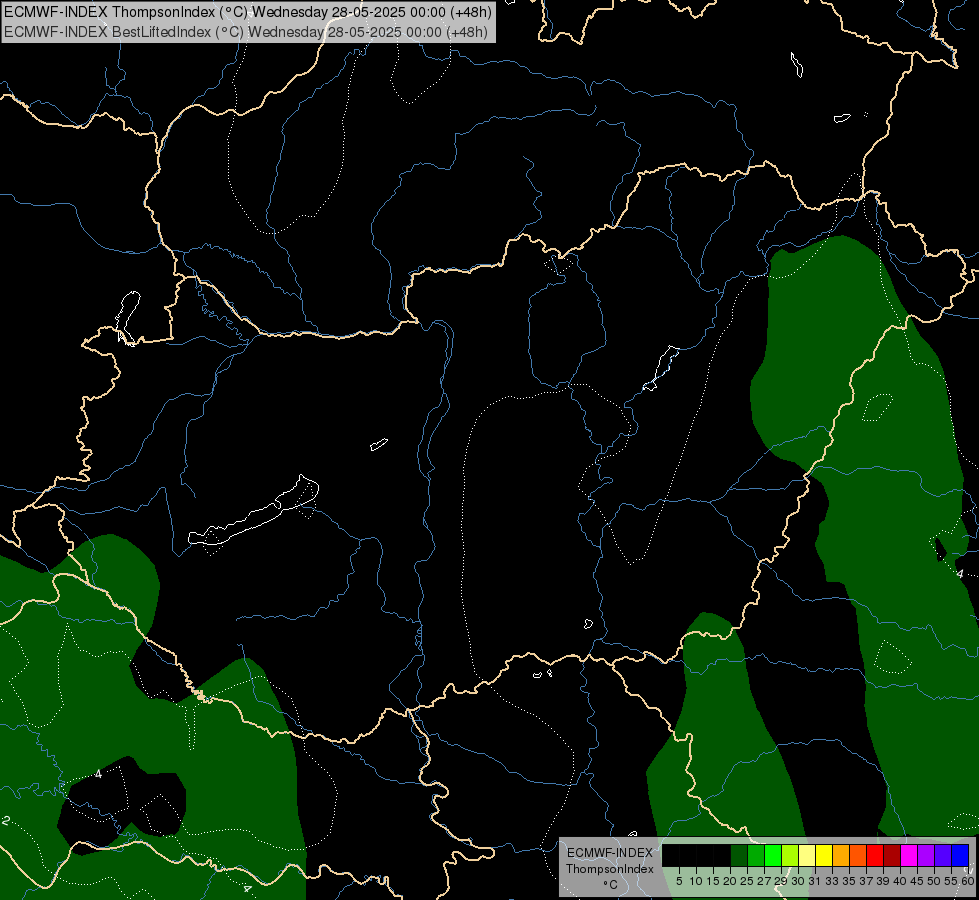
Task: Click legend tick value '35'
Action: point(849,881)
